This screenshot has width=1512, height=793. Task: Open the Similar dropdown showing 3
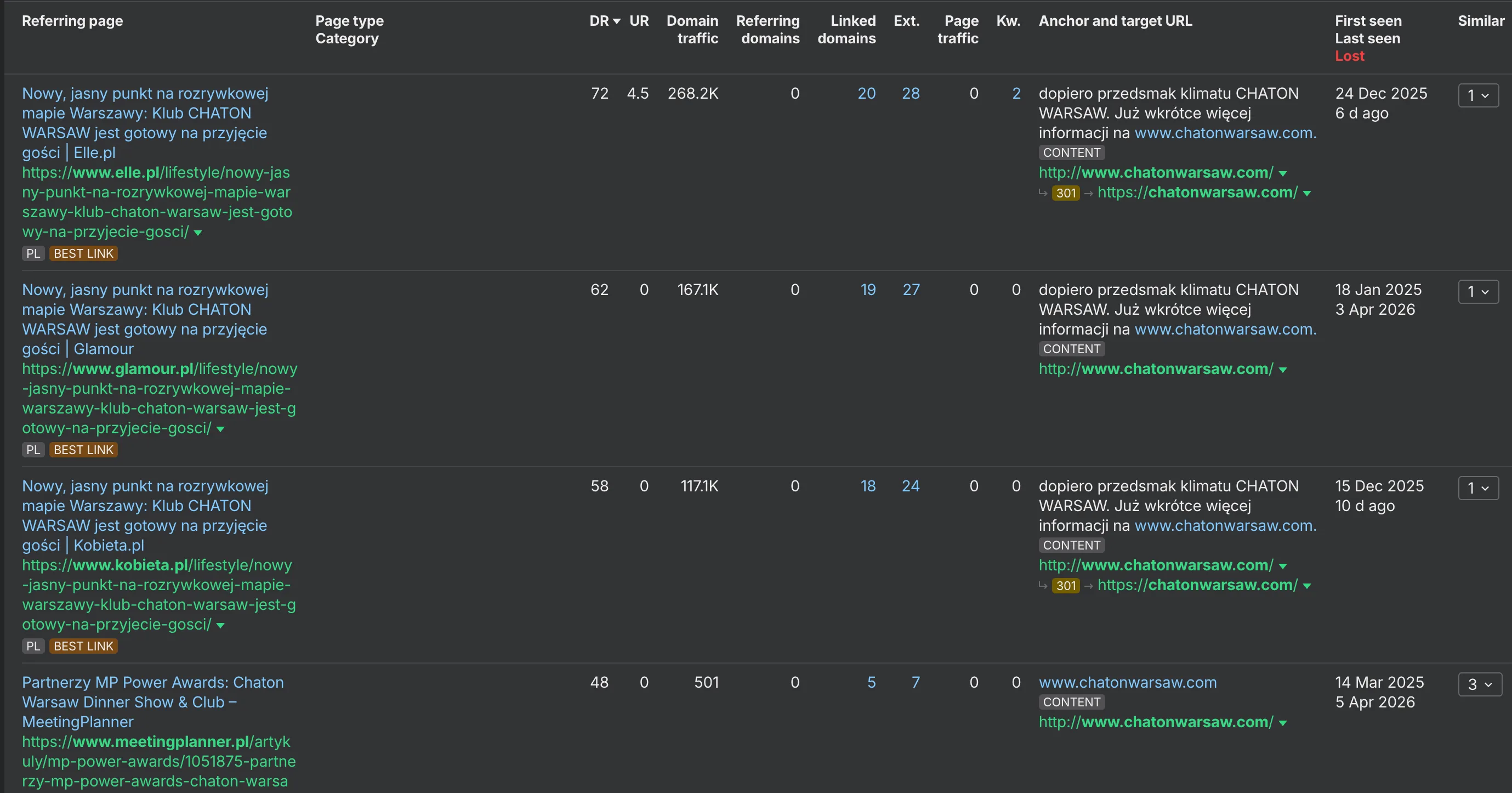(1480, 684)
